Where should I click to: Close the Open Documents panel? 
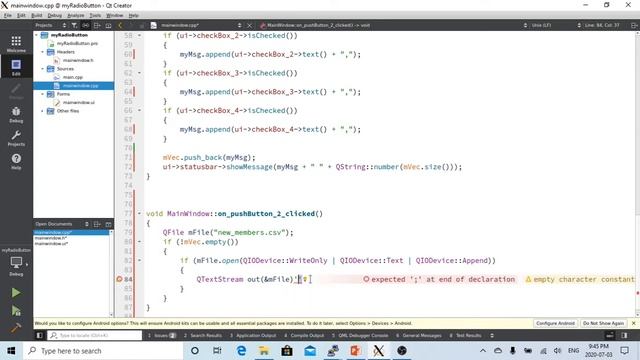click(108, 224)
